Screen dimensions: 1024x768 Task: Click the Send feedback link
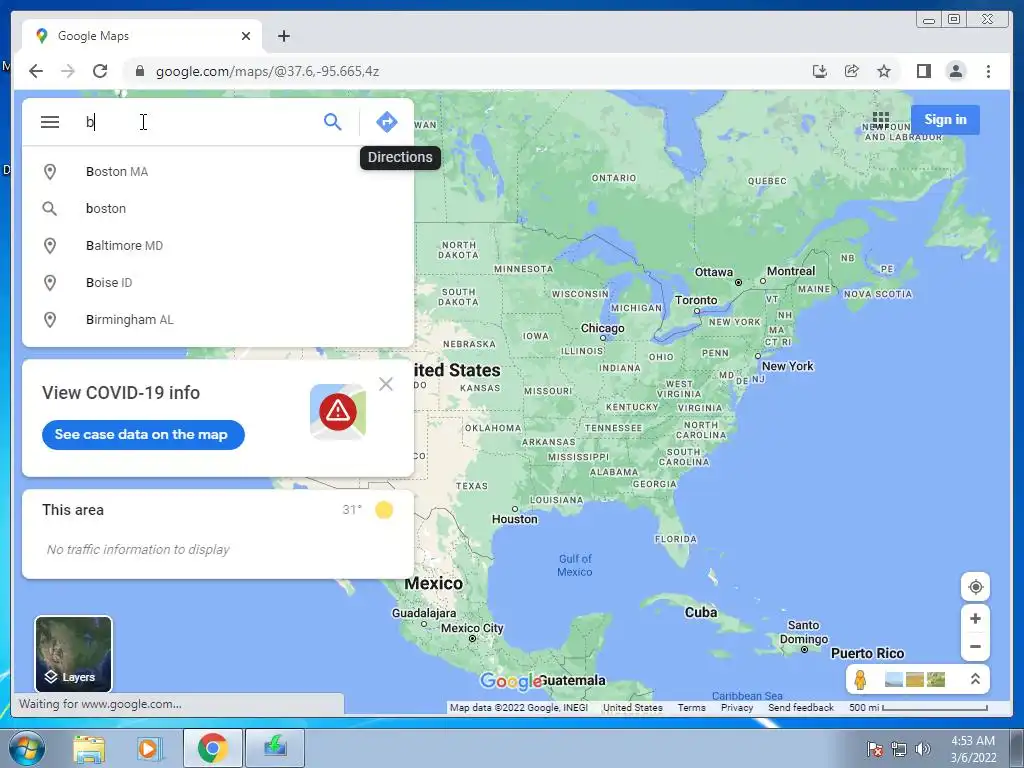(801, 707)
